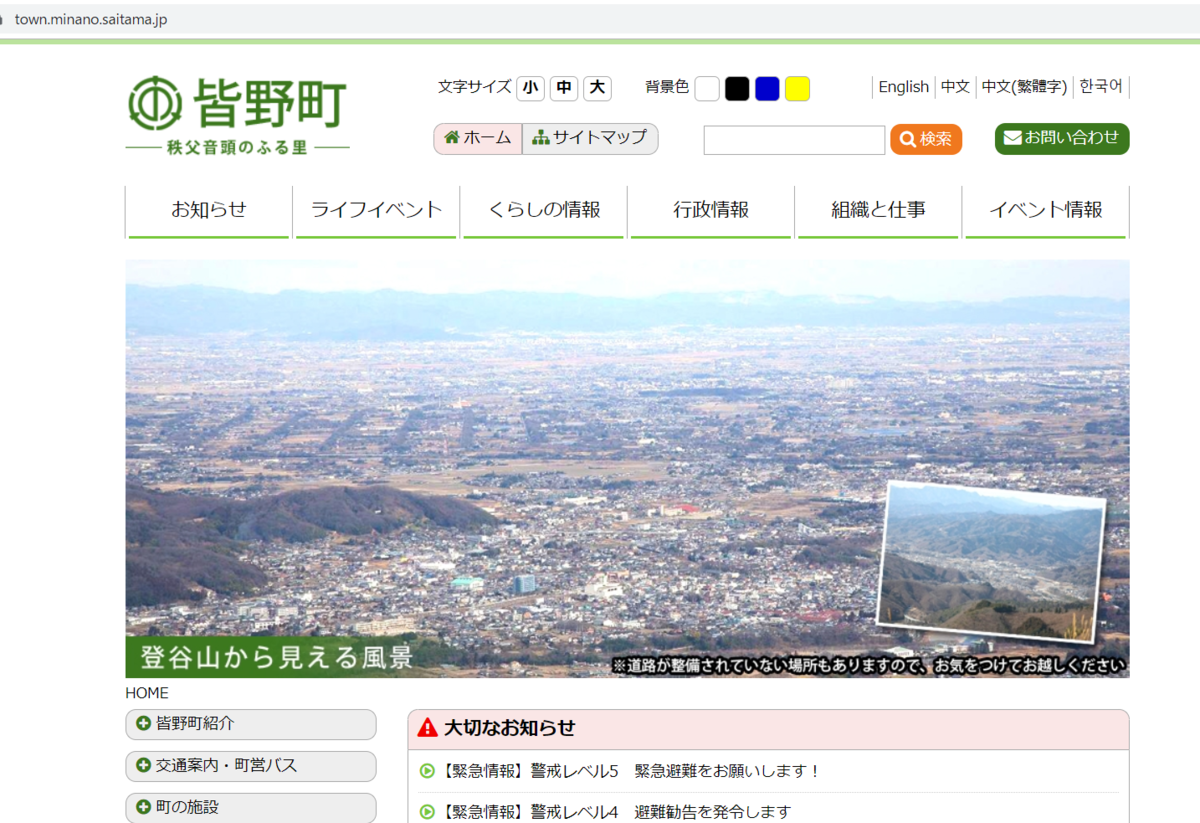Switch language to 한국어
1200x823 pixels.
pos(1101,87)
